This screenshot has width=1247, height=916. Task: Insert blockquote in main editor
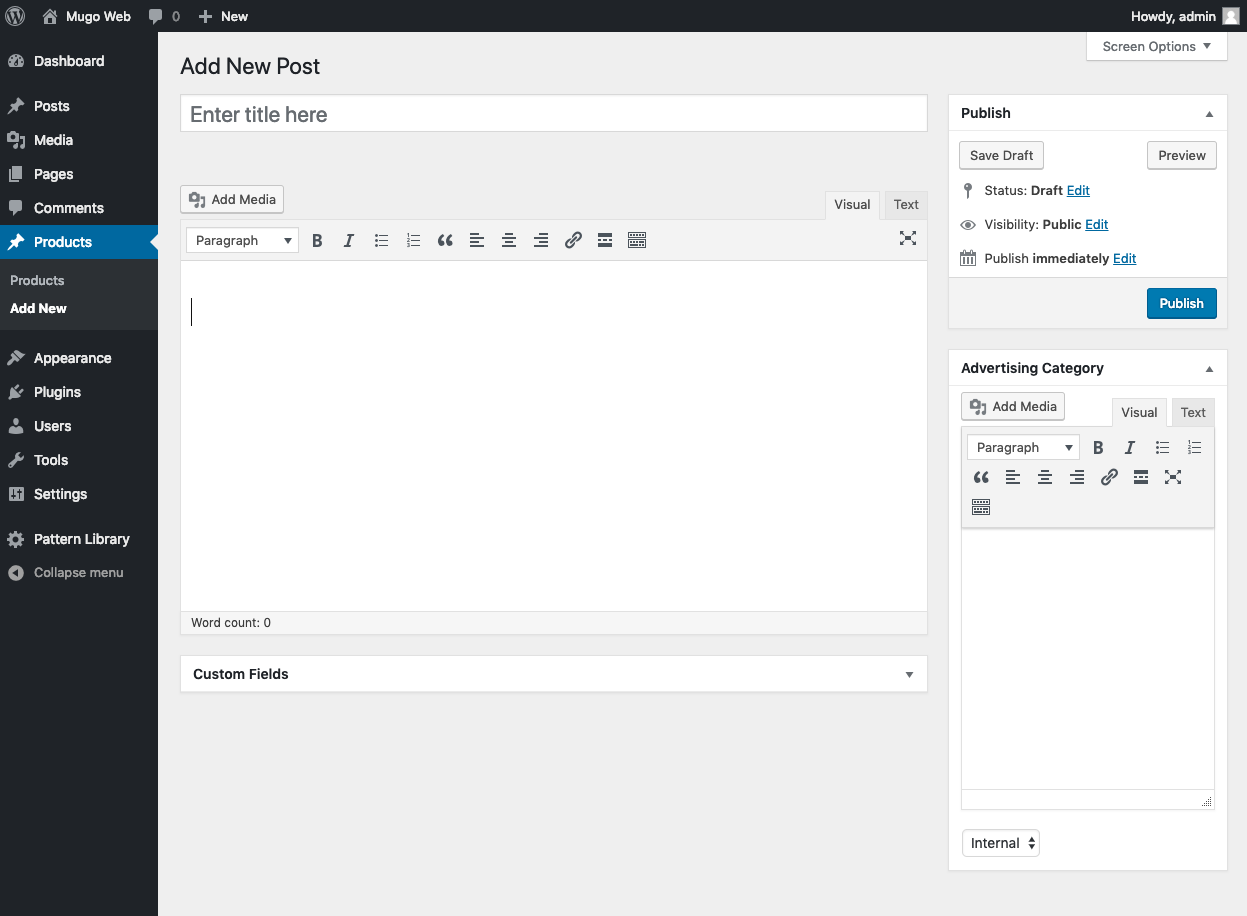445,240
